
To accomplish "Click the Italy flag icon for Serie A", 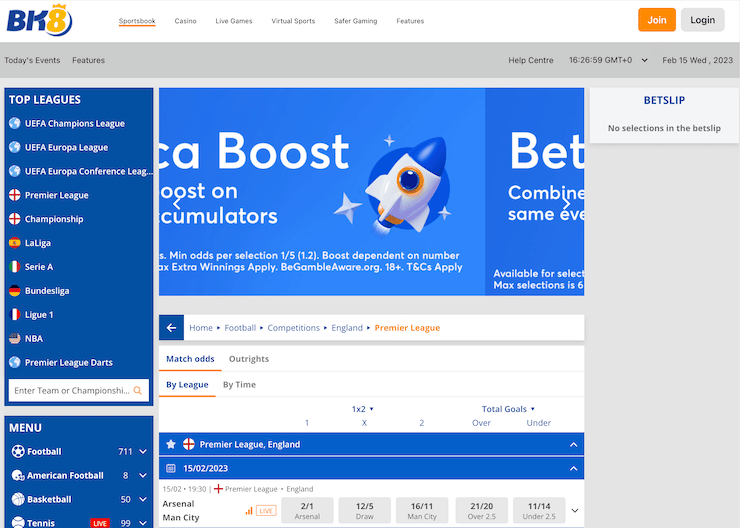I will pyautogui.click(x=15, y=267).
